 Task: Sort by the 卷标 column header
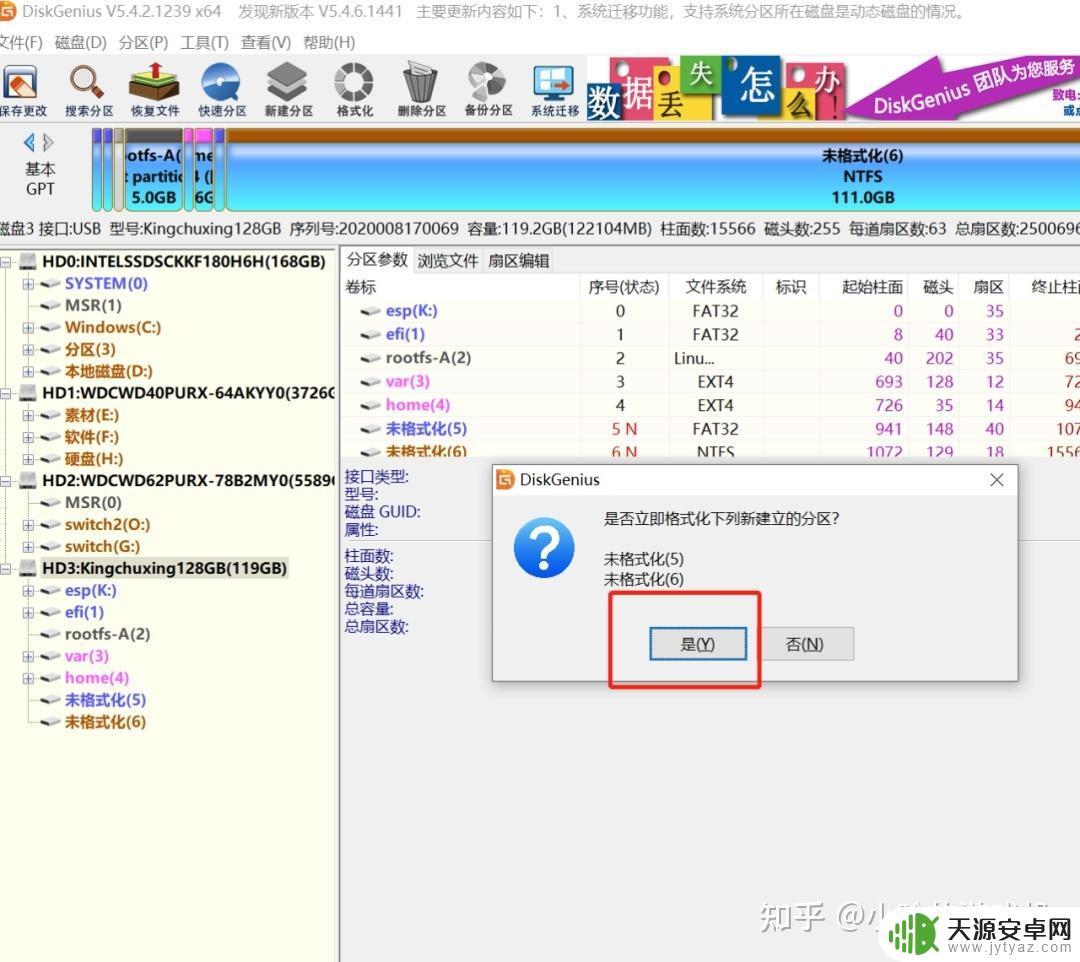click(x=460, y=287)
